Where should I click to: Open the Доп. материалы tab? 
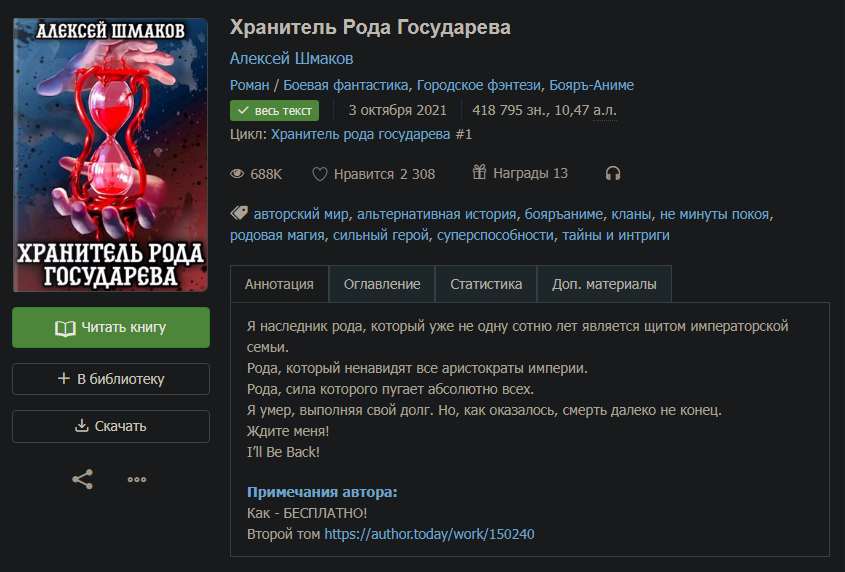(604, 284)
